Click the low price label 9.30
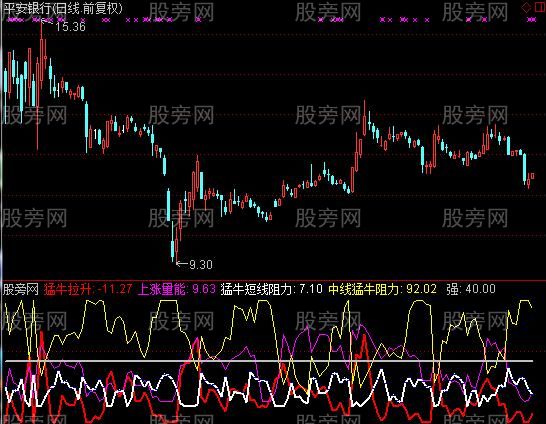This screenshot has height=424, width=546. (201, 265)
